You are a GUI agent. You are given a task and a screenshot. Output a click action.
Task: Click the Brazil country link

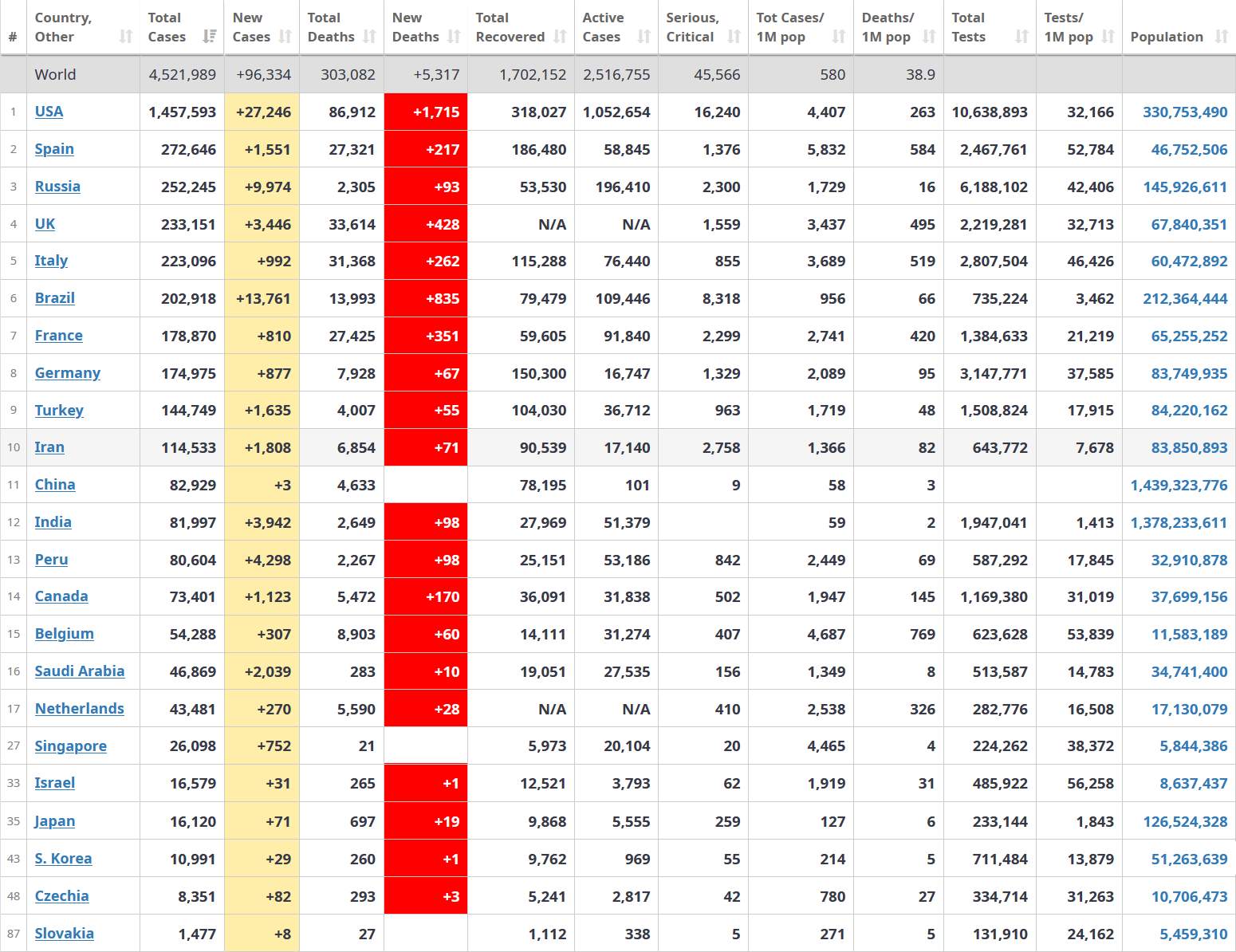coord(54,298)
